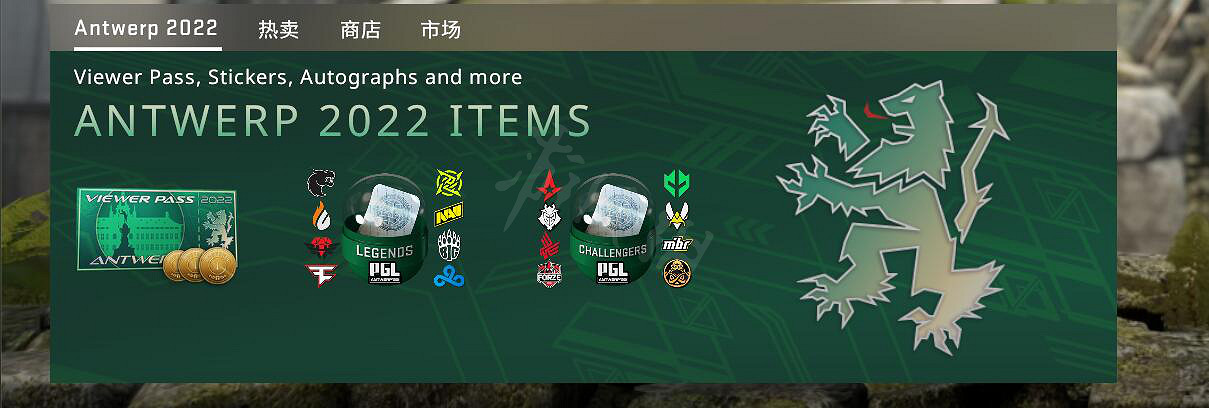Select the Antwerp 2022 Viewer Pass item
This screenshot has width=1209, height=408.
[157, 233]
